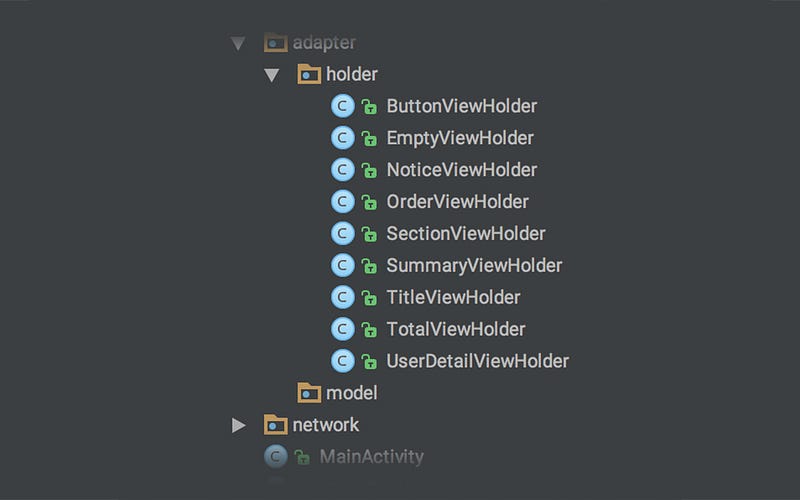Click the class icon beside SummaryViewHolder
Screen dimensions: 800x500
342,265
